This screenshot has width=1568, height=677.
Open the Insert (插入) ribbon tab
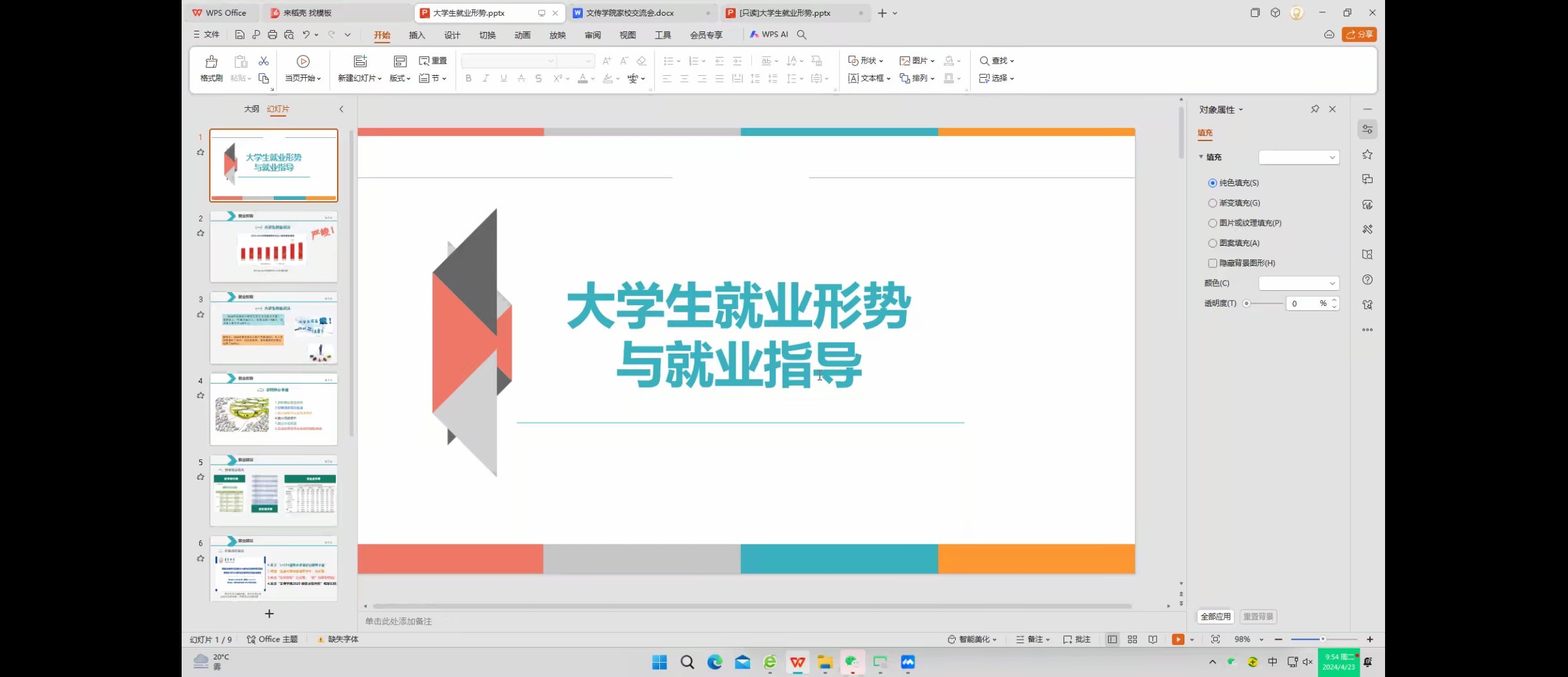point(417,35)
